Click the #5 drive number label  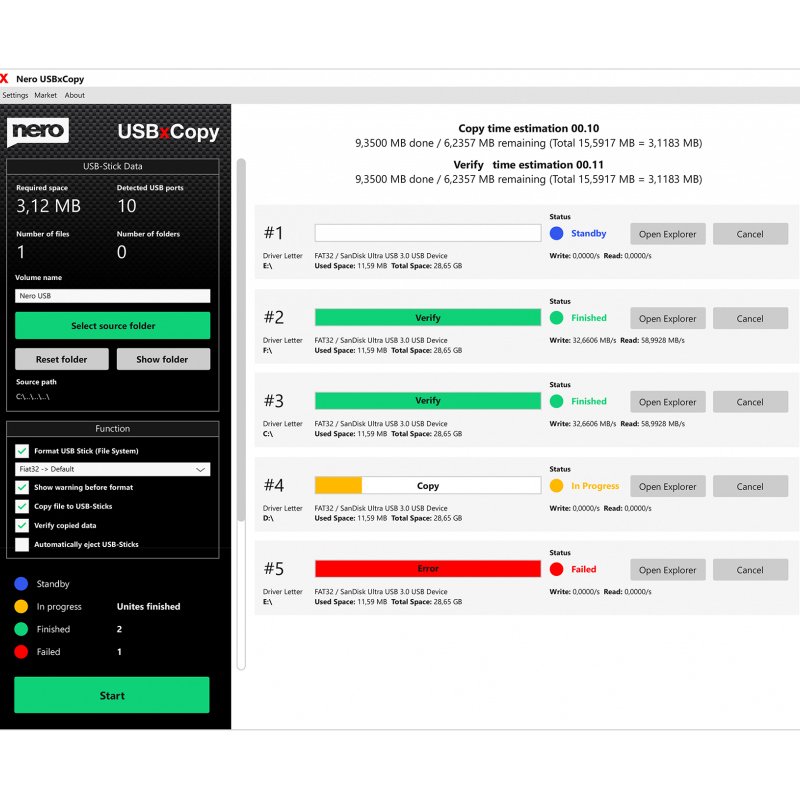pyautogui.click(x=273, y=568)
